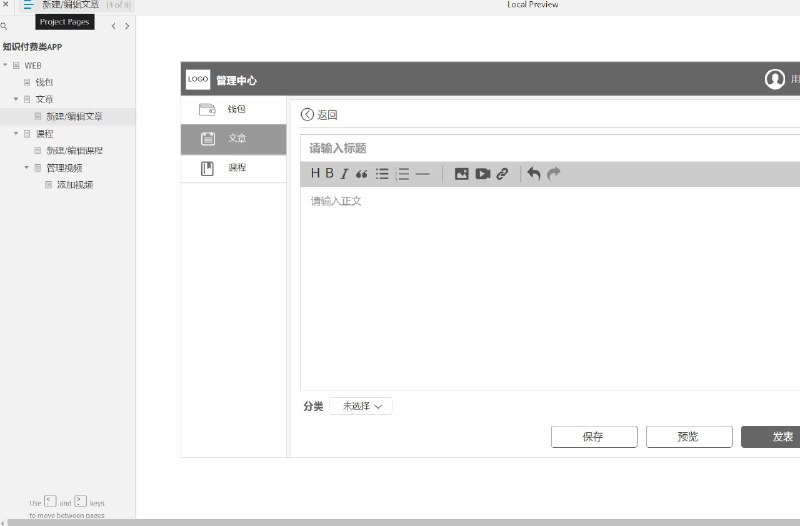The height and width of the screenshot is (526, 800).
Task: Apply heading format with H icon
Action: [315, 173]
